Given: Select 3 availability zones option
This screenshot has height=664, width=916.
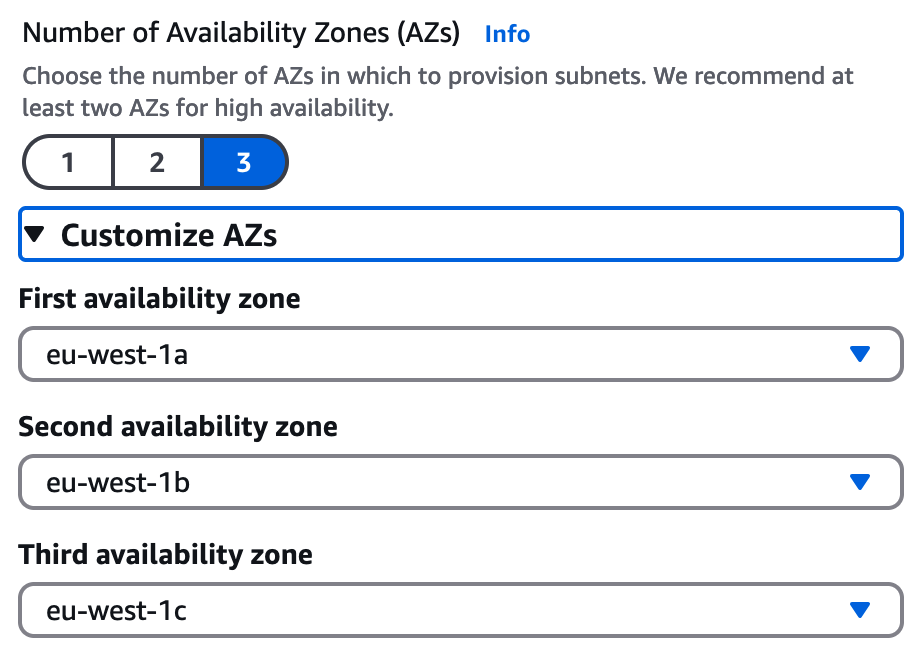Looking at the screenshot, I should (x=244, y=161).
